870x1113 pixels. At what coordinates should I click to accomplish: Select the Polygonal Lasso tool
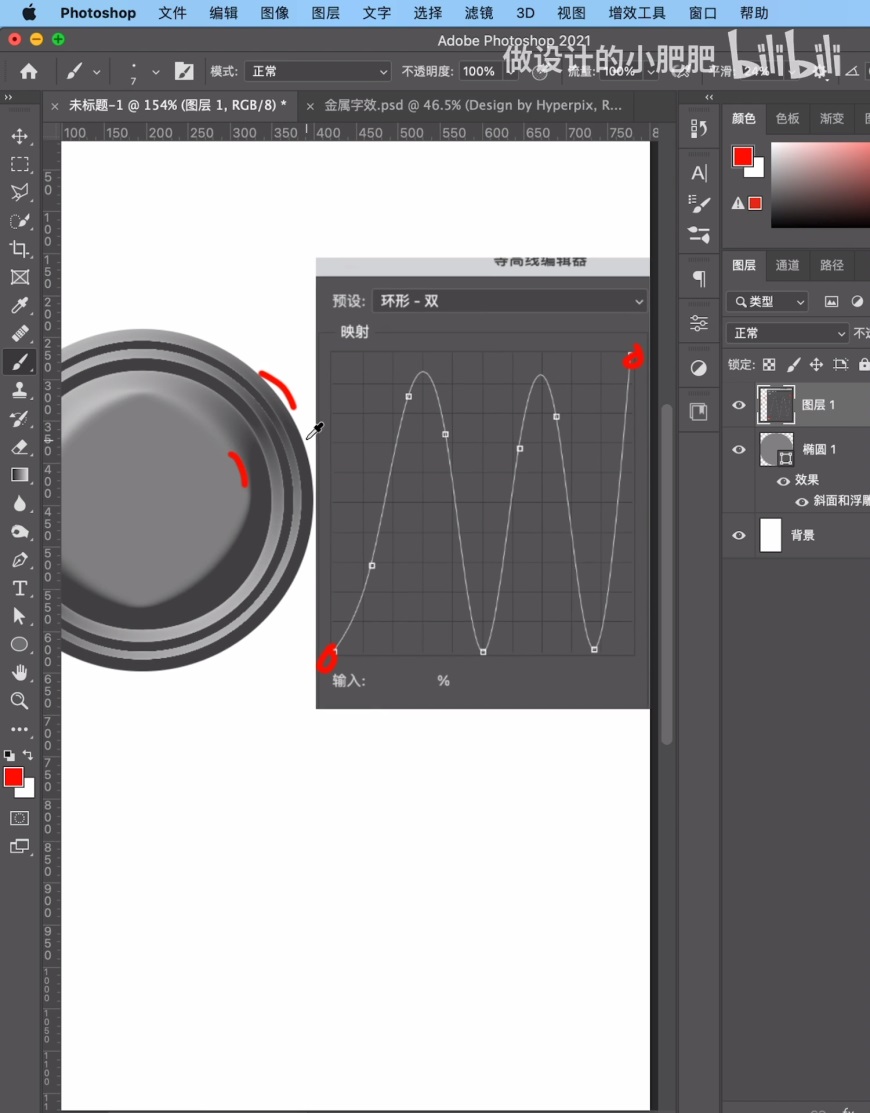19,192
